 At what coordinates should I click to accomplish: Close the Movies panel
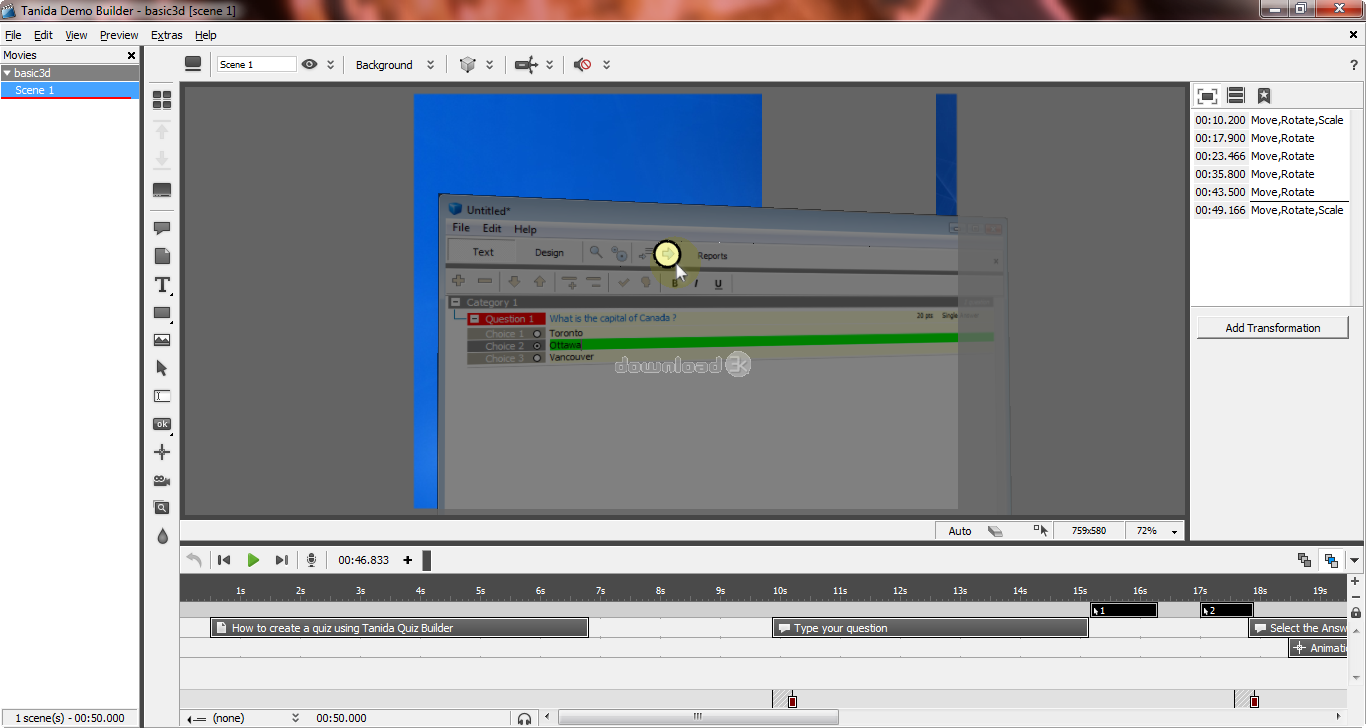(x=131, y=55)
